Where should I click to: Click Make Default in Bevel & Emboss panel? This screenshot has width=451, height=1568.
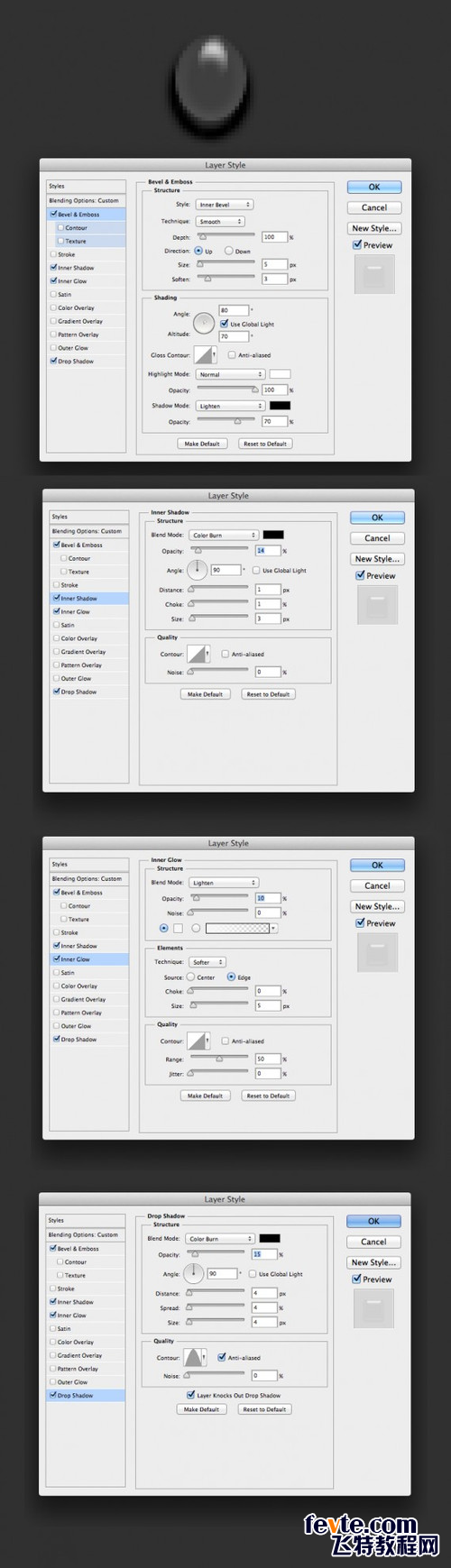pyautogui.click(x=202, y=444)
